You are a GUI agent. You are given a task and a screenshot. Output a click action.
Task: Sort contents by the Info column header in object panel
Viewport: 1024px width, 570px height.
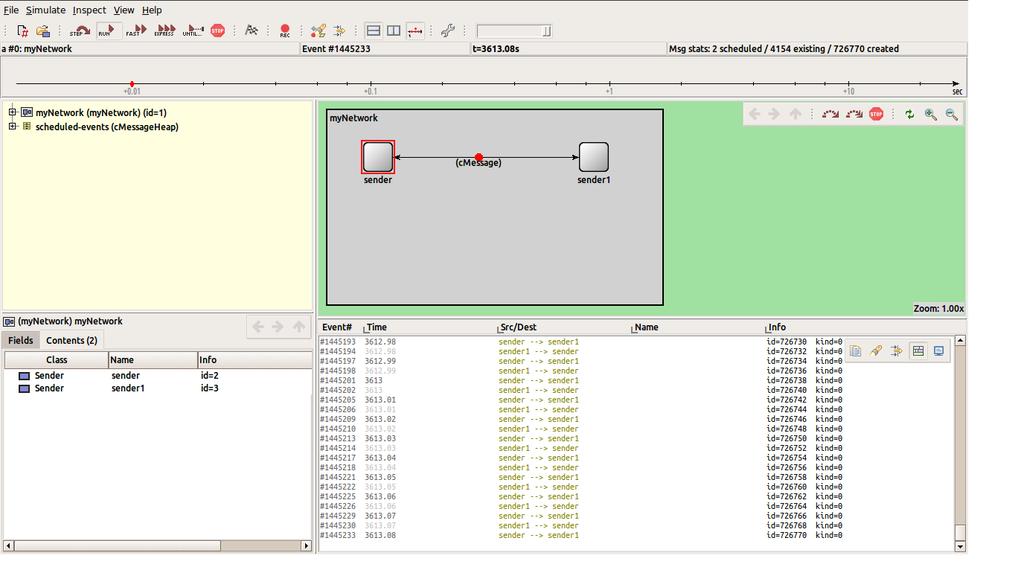click(x=255, y=360)
